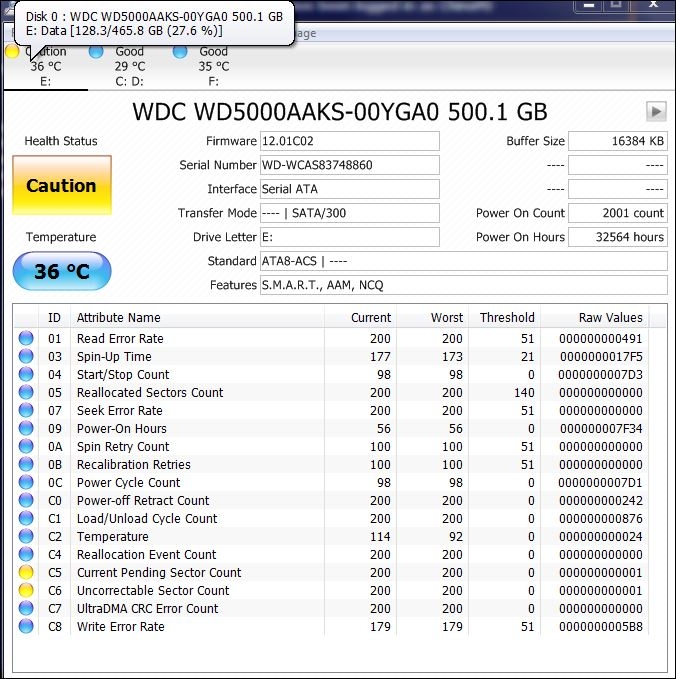Image resolution: width=676 pixels, height=679 pixels.
Task: Click the Serial Number field
Action: pyautogui.click(x=349, y=165)
